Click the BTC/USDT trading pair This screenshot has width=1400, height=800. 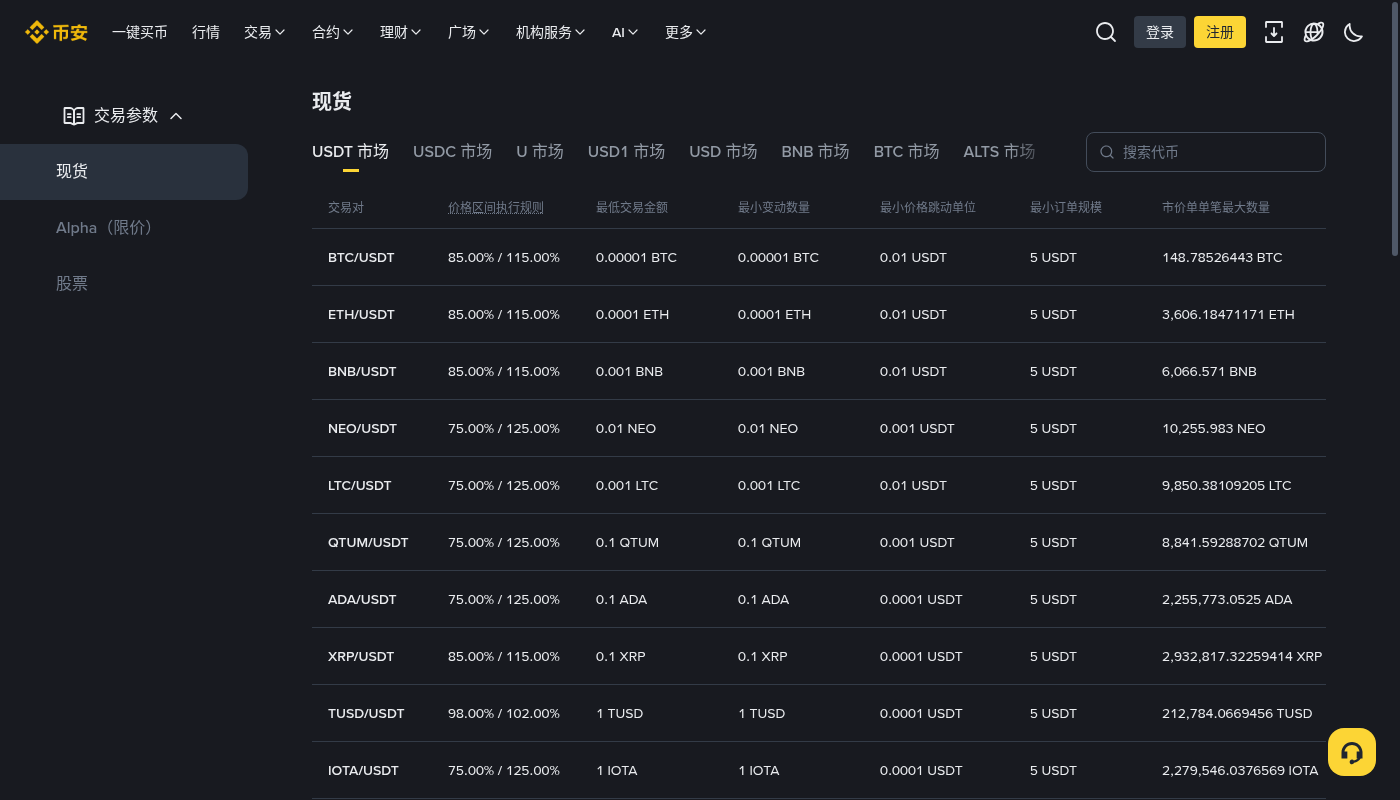pyautogui.click(x=361, y=258)
